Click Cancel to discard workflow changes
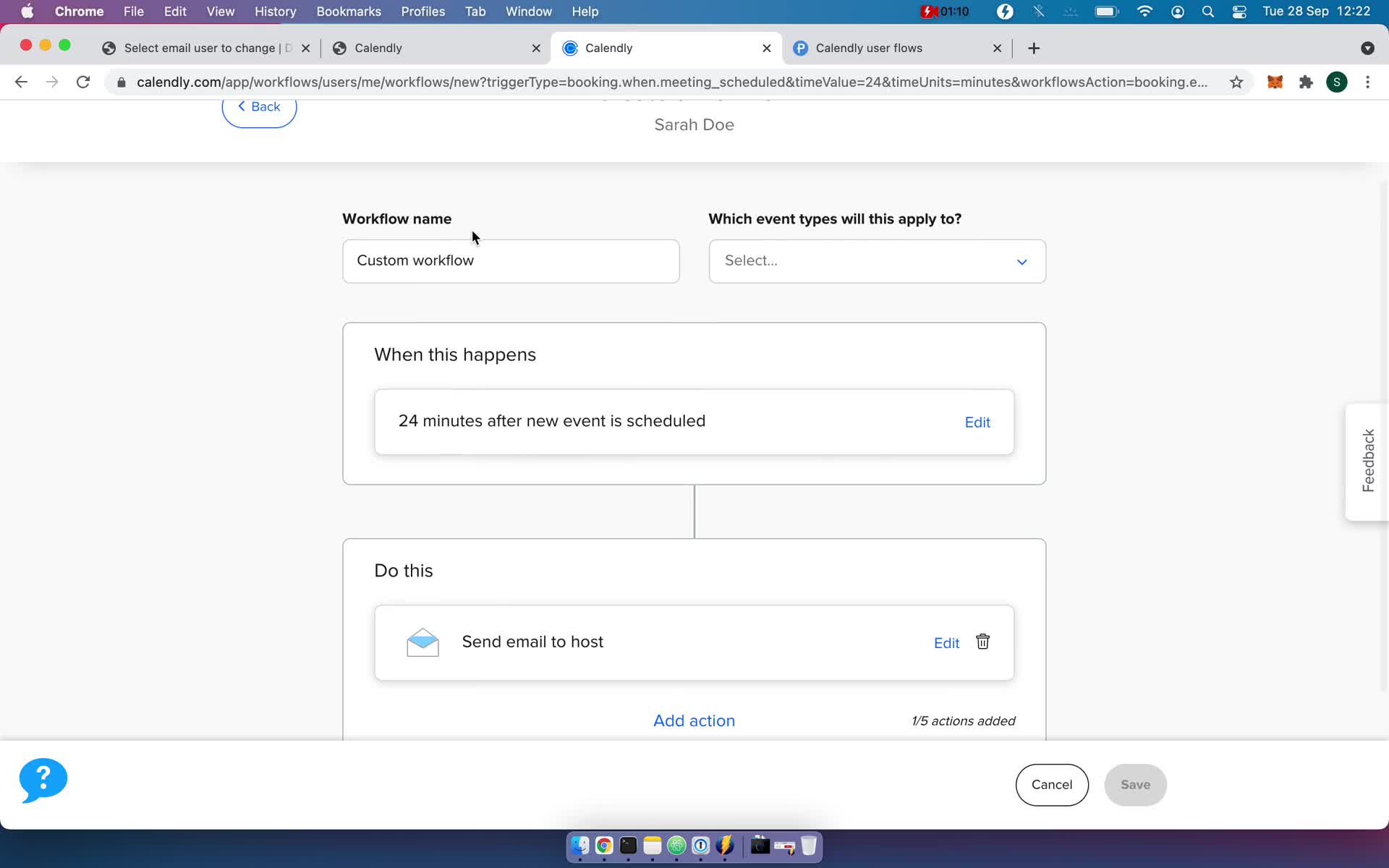The width and height of the screenshot is (1389, 868). pyautogui.click(x=1052, y=785)
